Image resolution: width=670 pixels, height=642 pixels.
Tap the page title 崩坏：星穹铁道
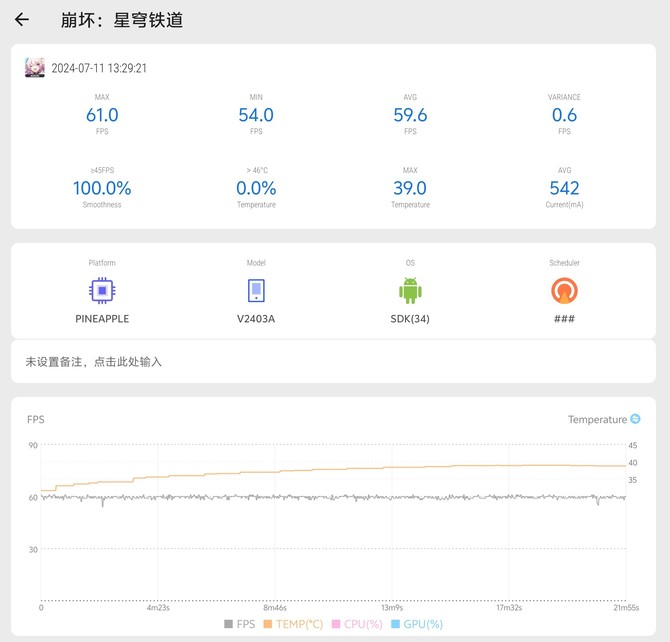point(122,20)
